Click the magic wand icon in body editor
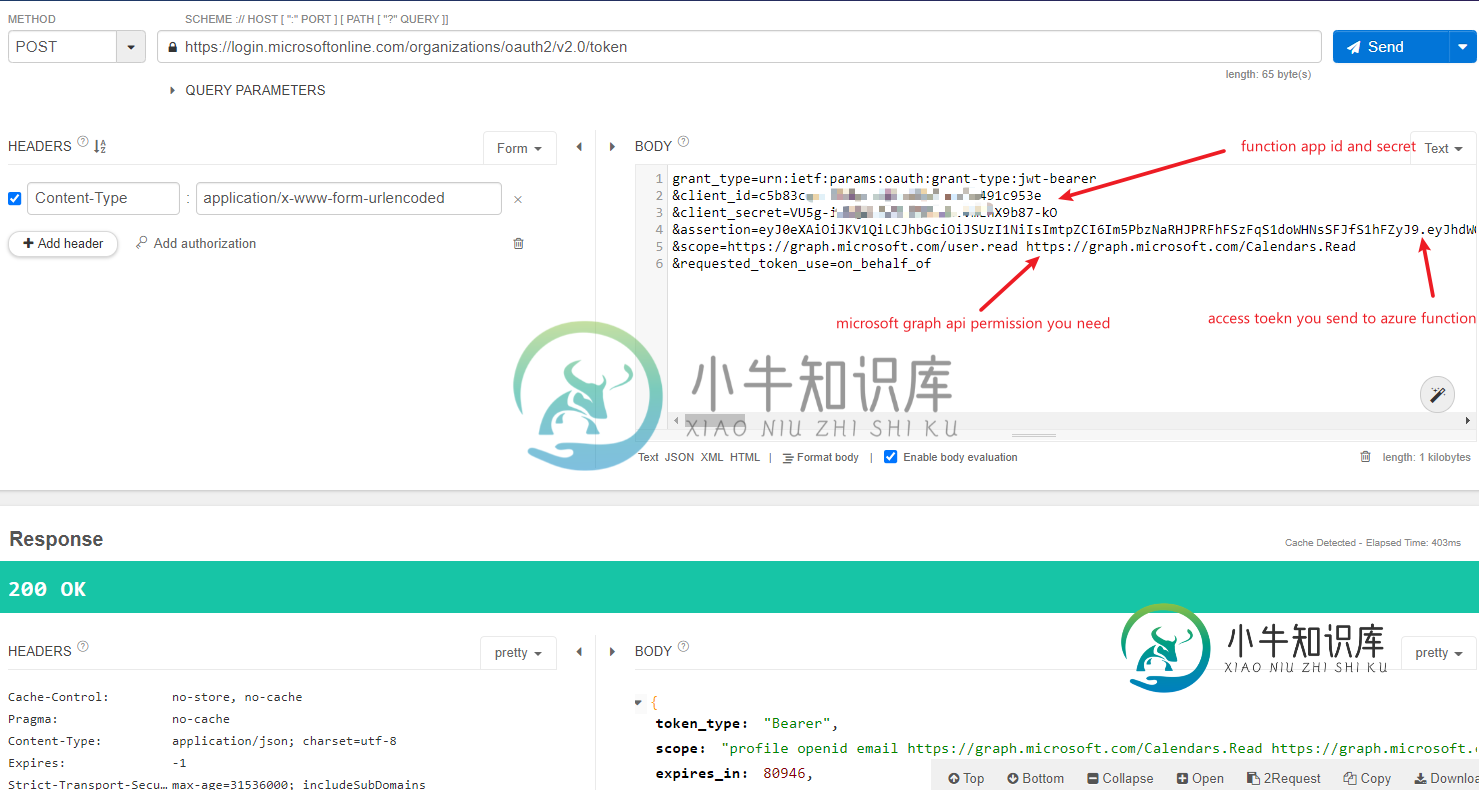 pos(1437,394)
